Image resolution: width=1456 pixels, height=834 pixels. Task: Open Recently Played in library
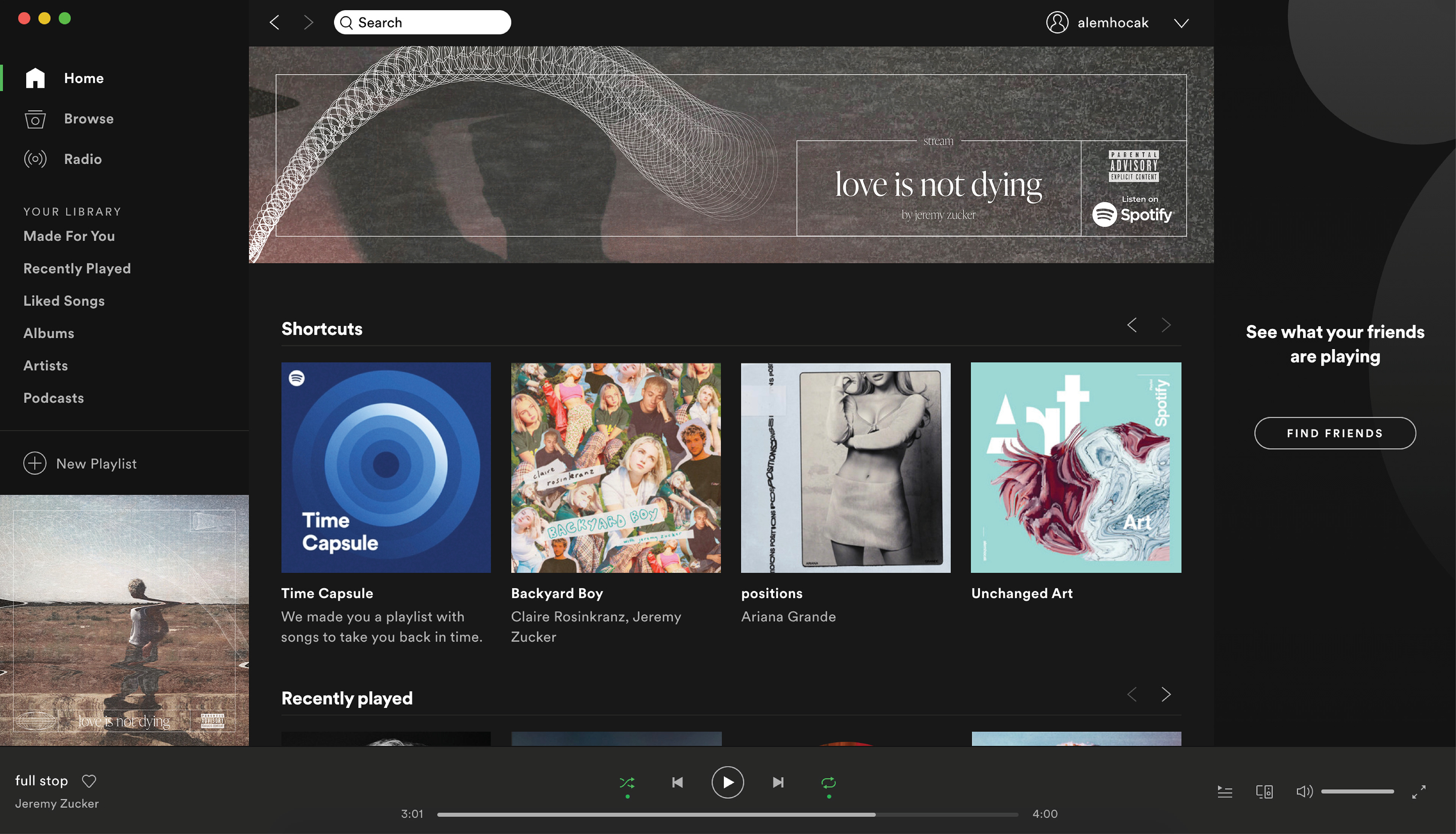(77, 269)
